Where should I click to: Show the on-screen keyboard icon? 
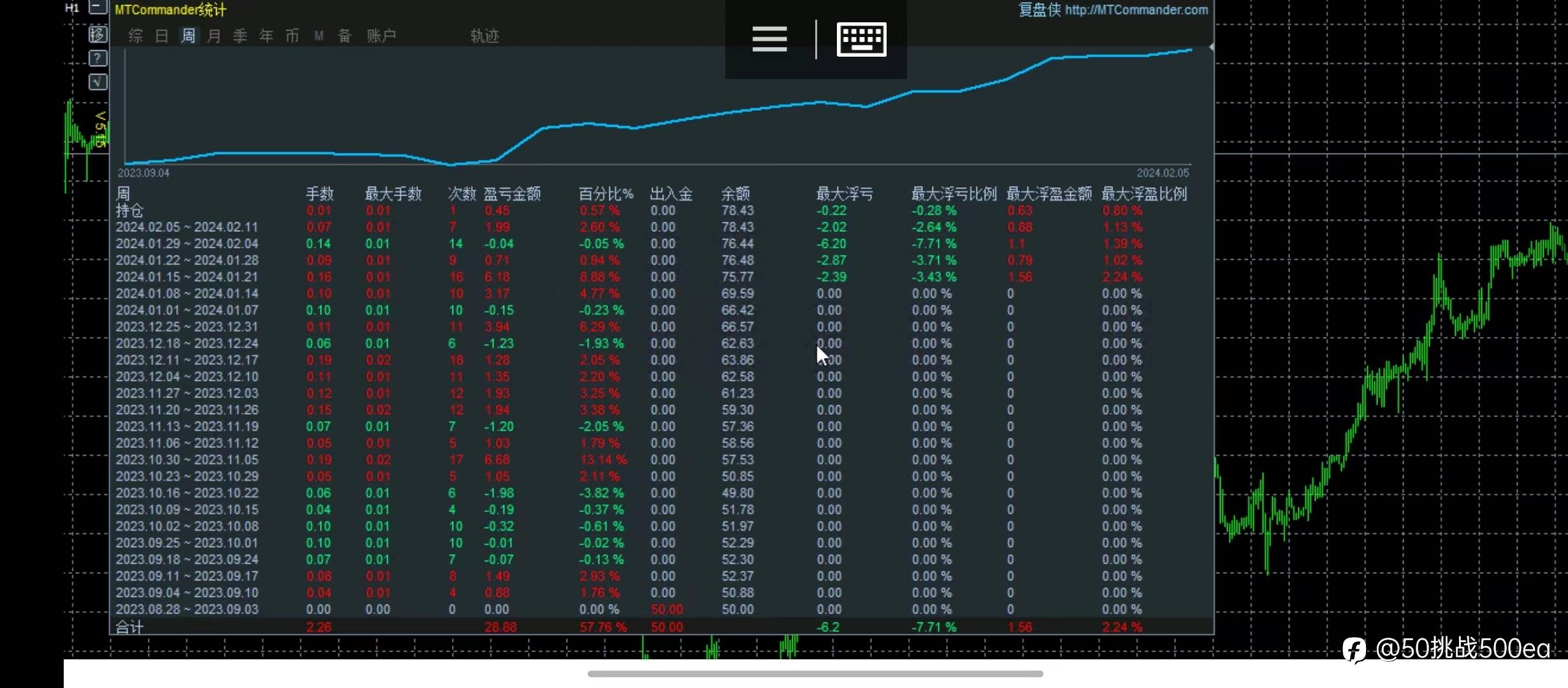pyautogui.click(x=861, y=39)
